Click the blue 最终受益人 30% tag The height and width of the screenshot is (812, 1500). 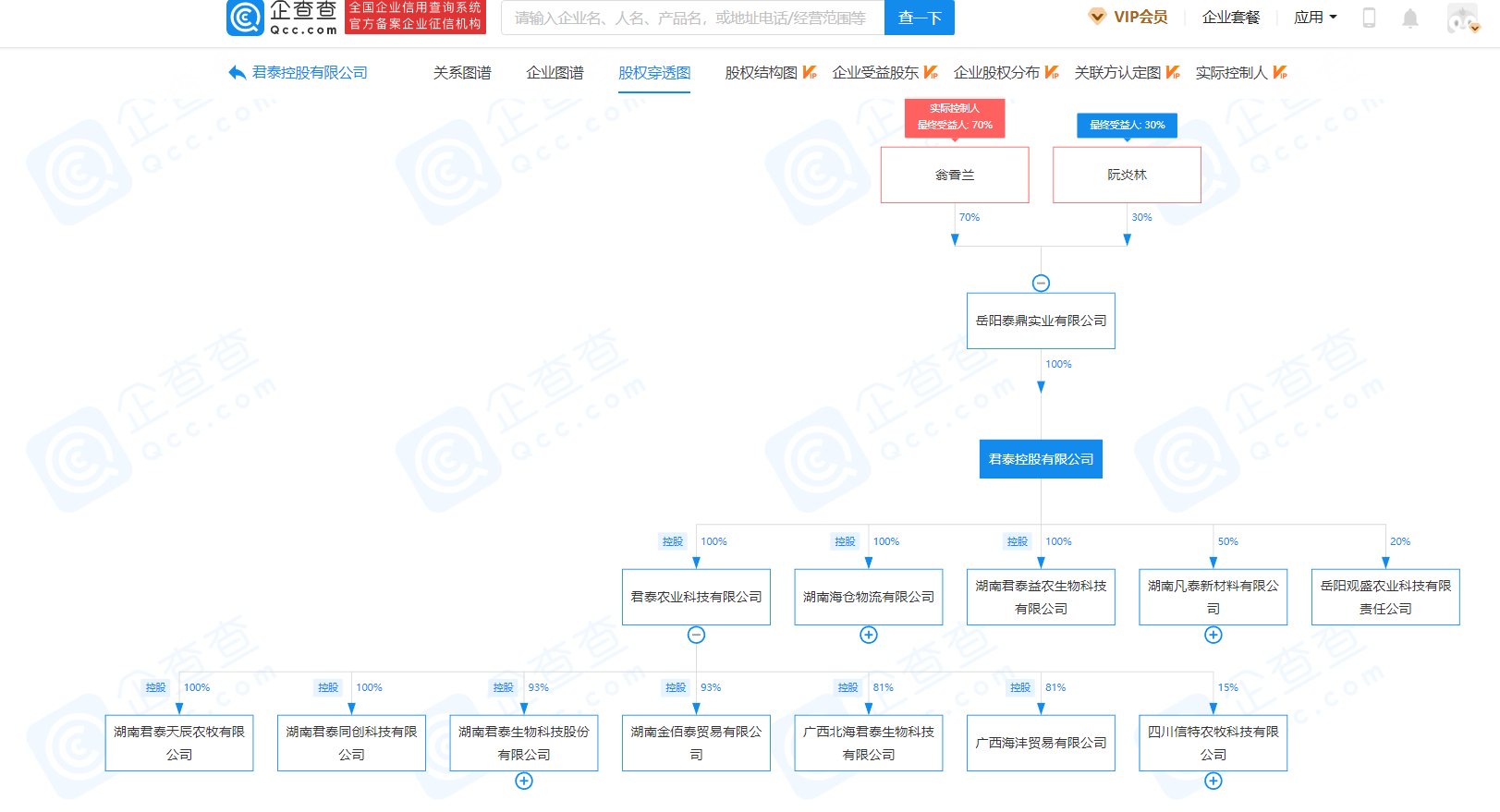pos(1127,125)
